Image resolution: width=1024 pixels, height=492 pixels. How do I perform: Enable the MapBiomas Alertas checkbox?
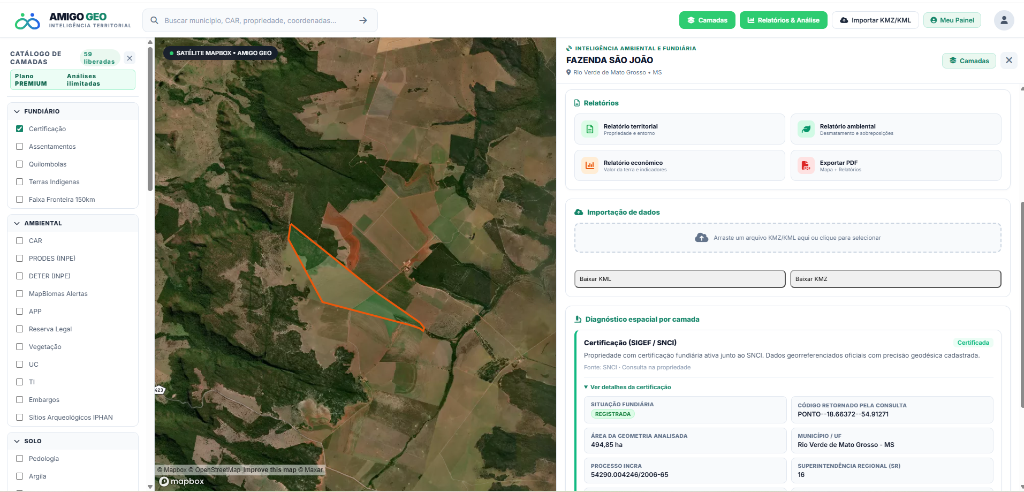point(20,293)
